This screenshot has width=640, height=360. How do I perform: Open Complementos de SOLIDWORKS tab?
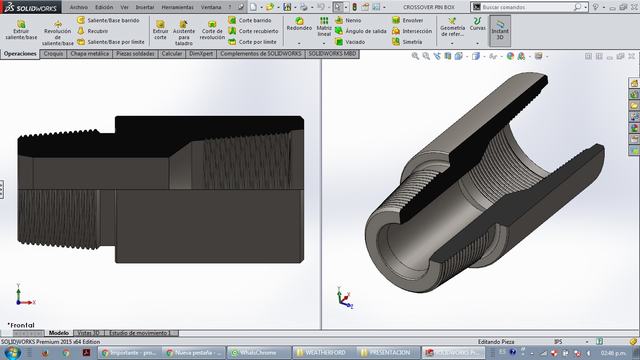click(x=261, y=54)
